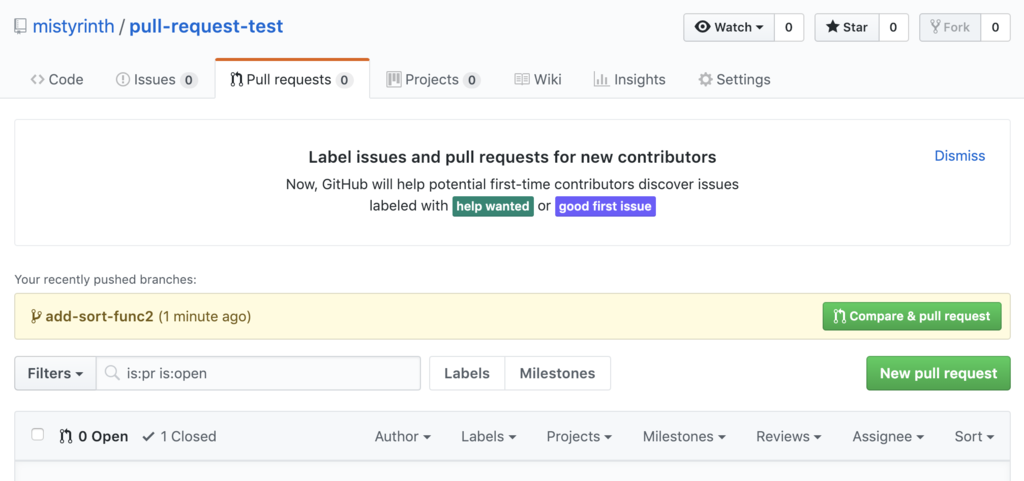
Task: Open the Author filter dropdown
Action: (x=402, y=436)
